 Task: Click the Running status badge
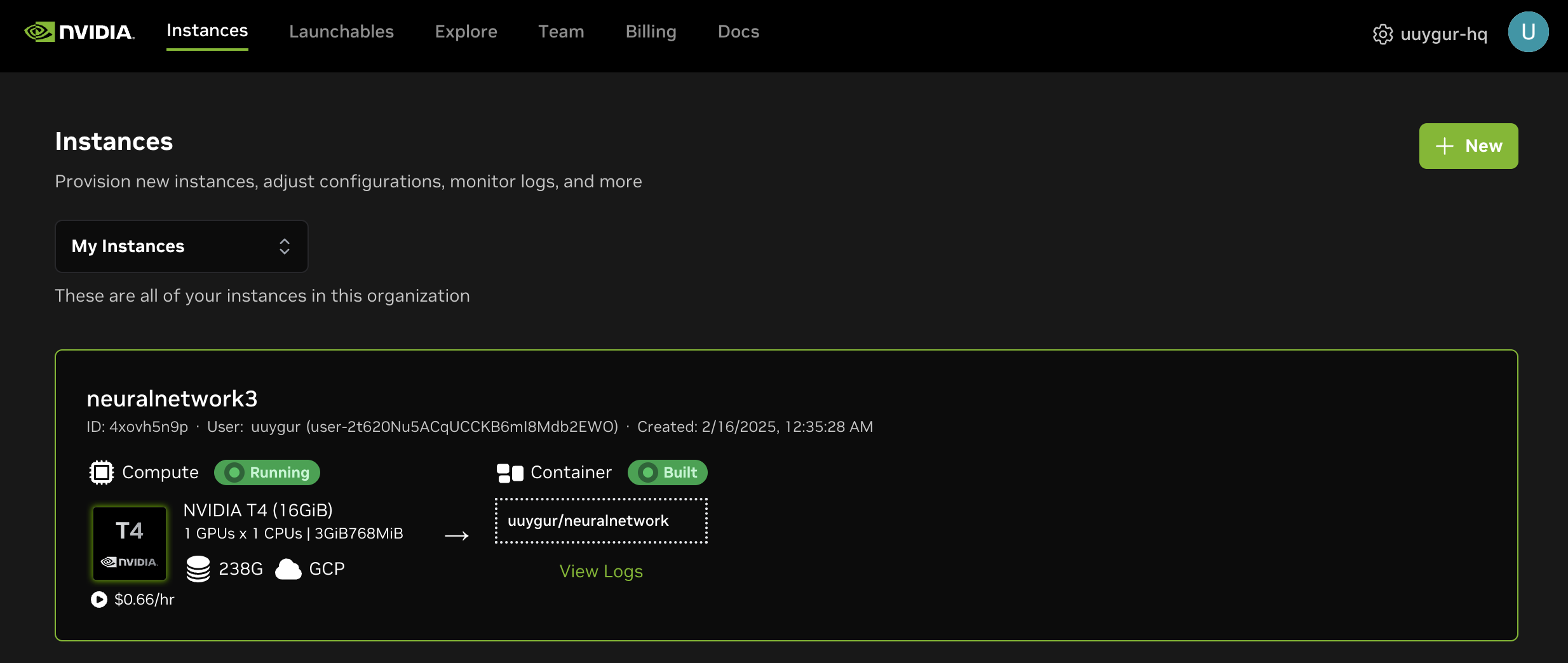point(267,472)
